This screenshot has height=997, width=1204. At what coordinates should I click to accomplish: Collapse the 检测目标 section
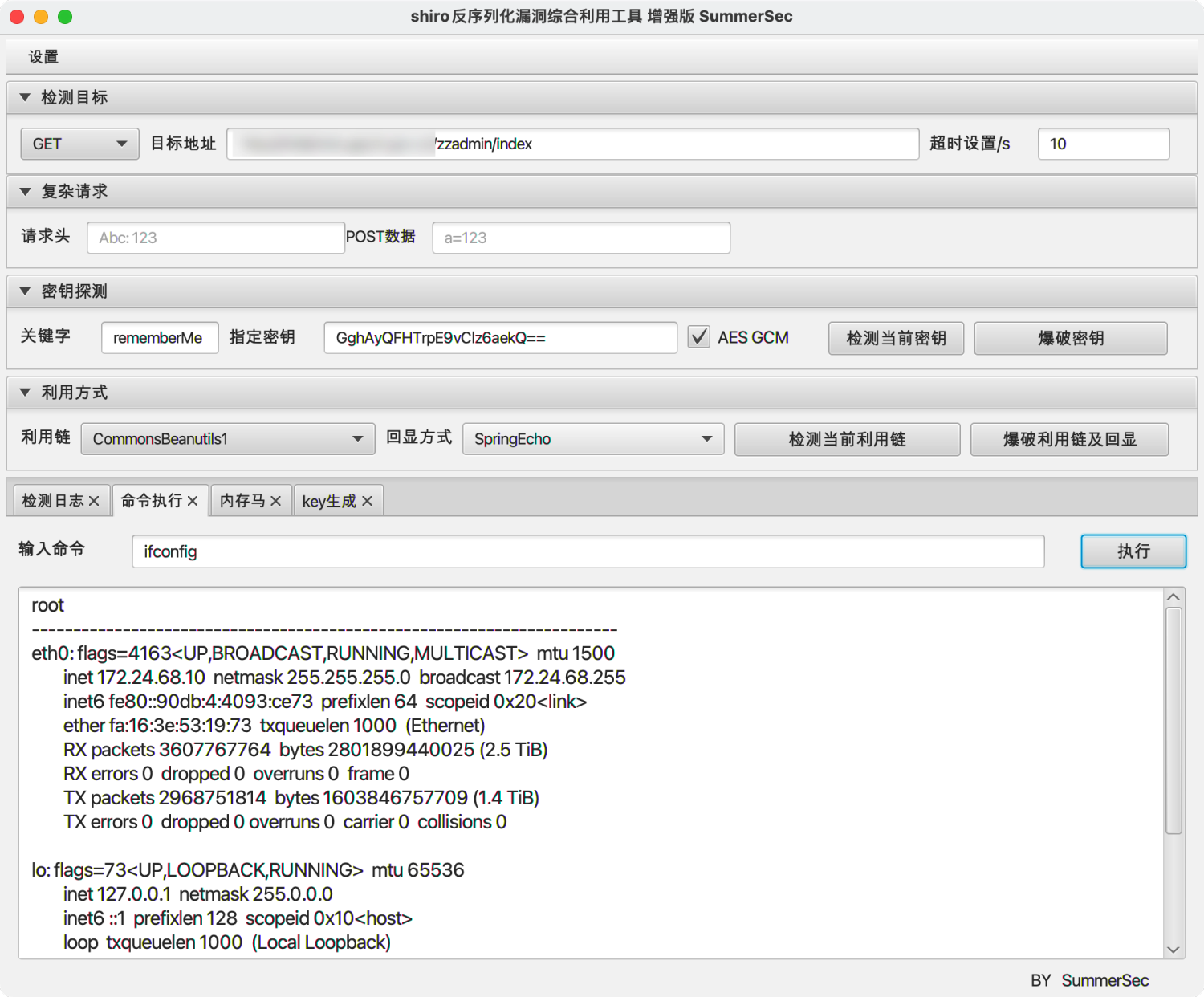pyautogui.click(x=25, y=97)
